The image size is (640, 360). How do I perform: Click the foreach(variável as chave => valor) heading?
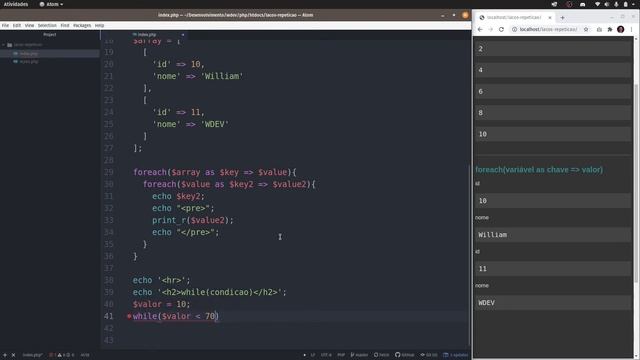tap(539, 170)
